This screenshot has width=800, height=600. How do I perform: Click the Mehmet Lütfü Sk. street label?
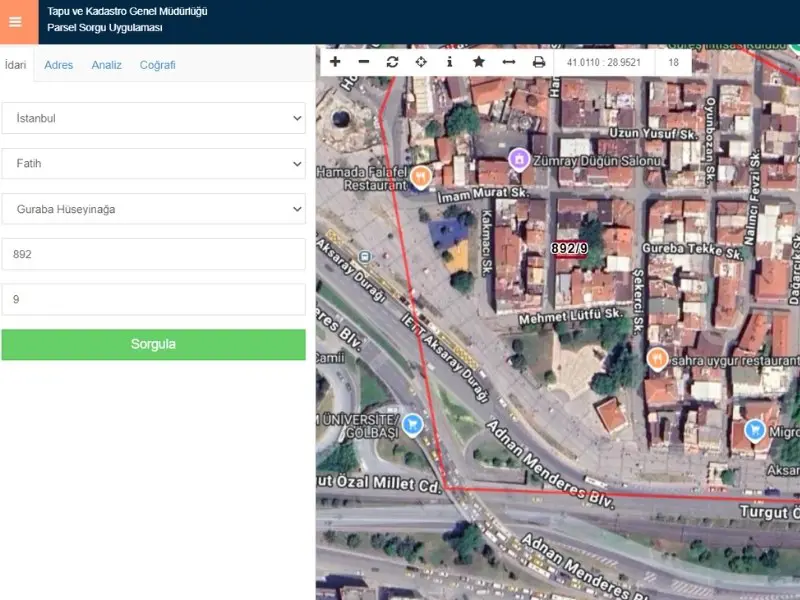[570, 316]
